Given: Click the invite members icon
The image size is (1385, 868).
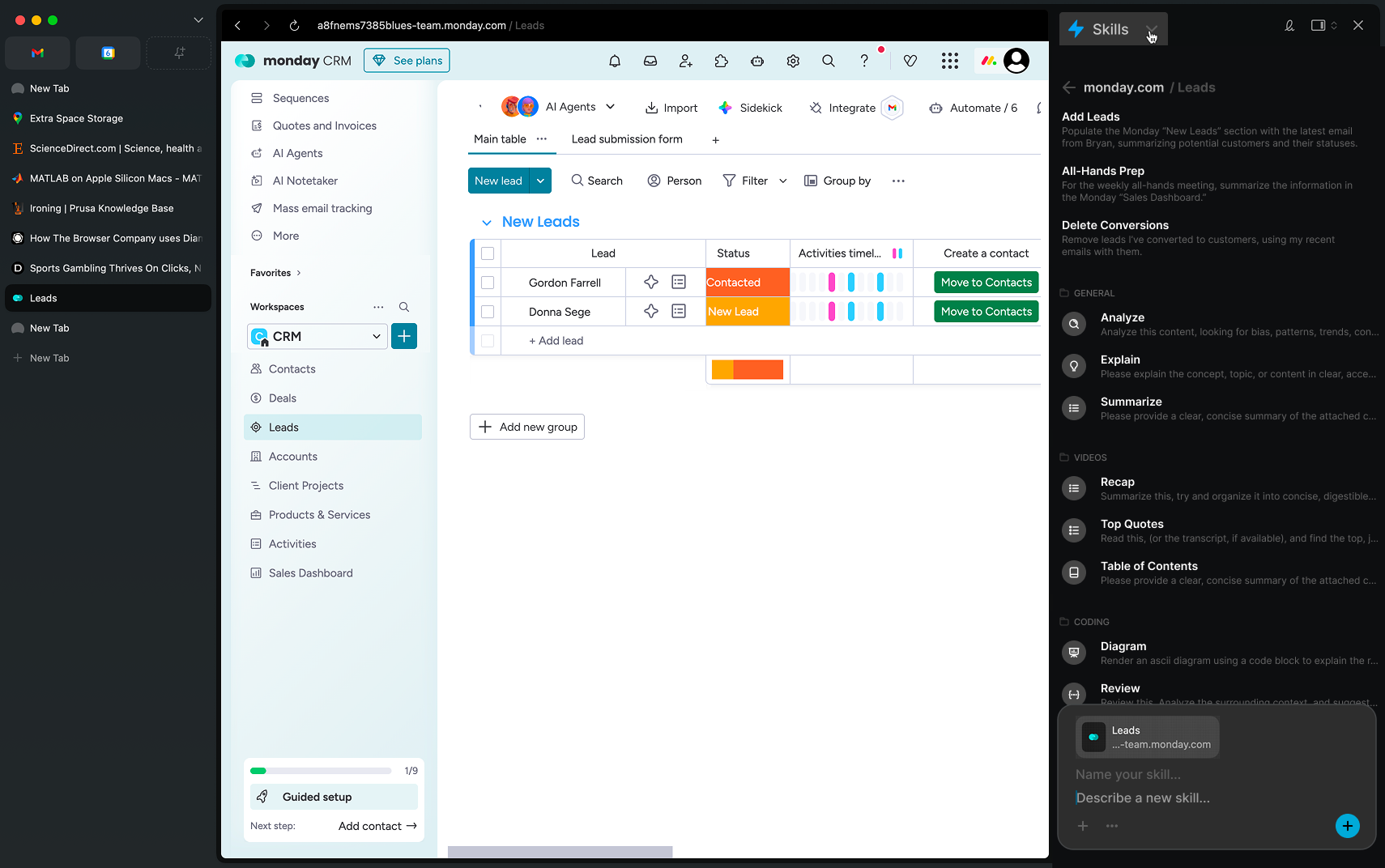Looking at the screenshot, I should 686,61.
